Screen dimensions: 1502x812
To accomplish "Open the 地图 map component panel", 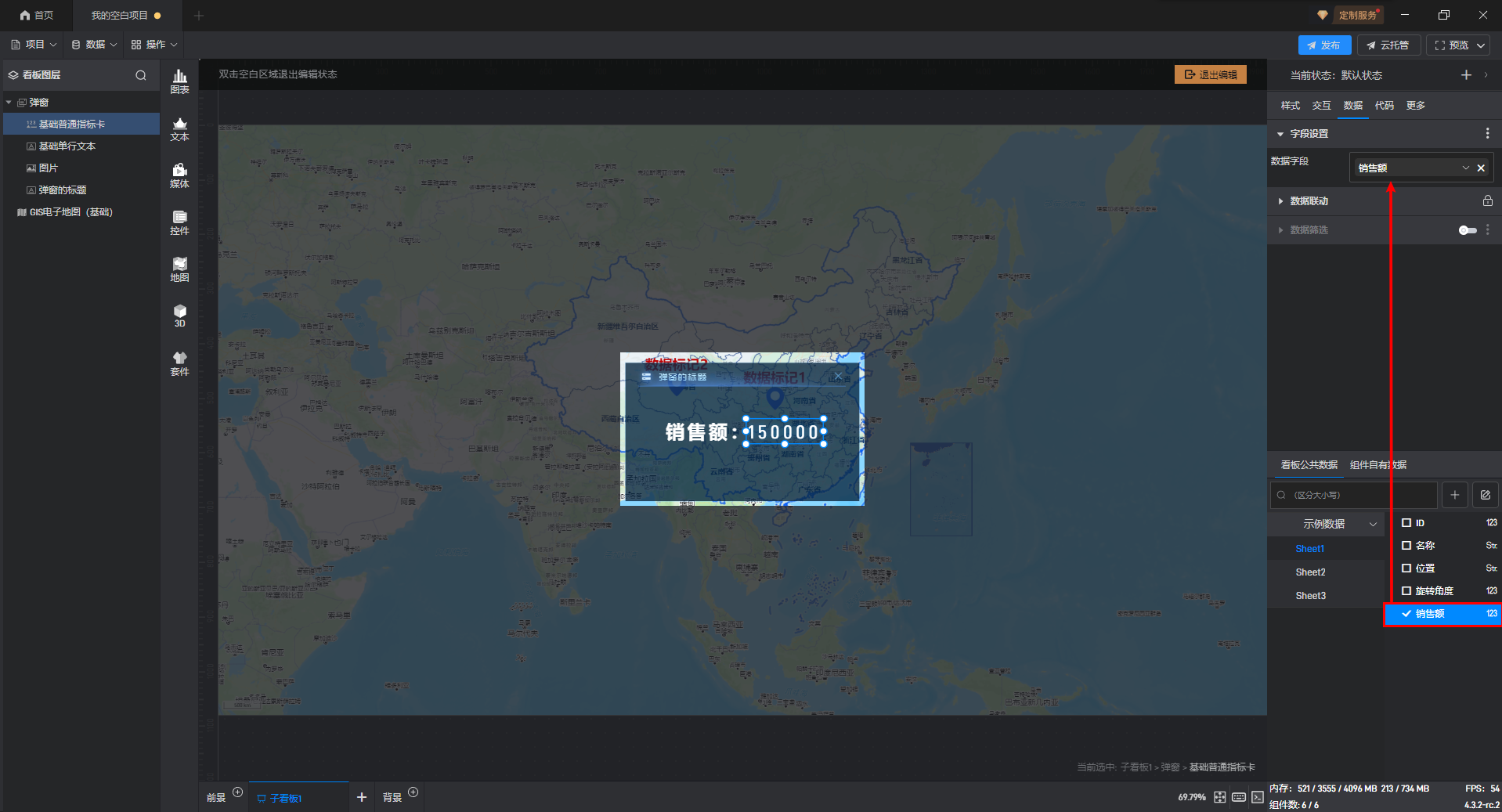I will pyautogui.click(x=179, y=269).
